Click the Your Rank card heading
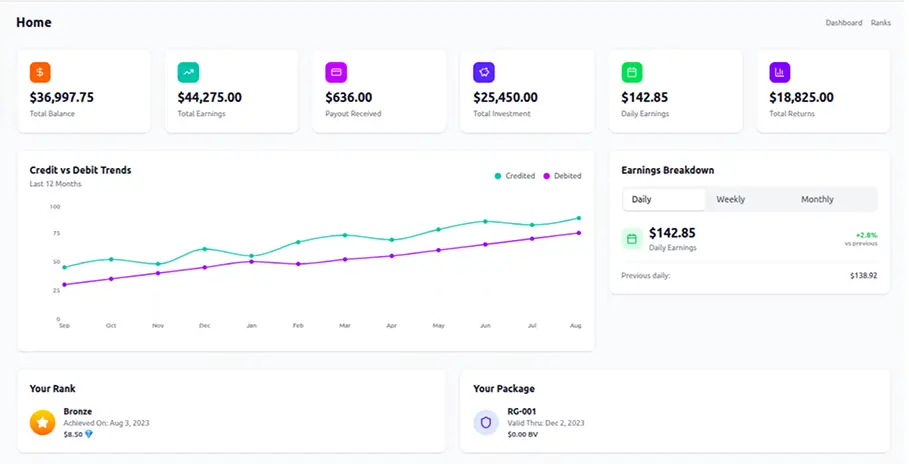The image size is (909, 464). tap(53, 389)
